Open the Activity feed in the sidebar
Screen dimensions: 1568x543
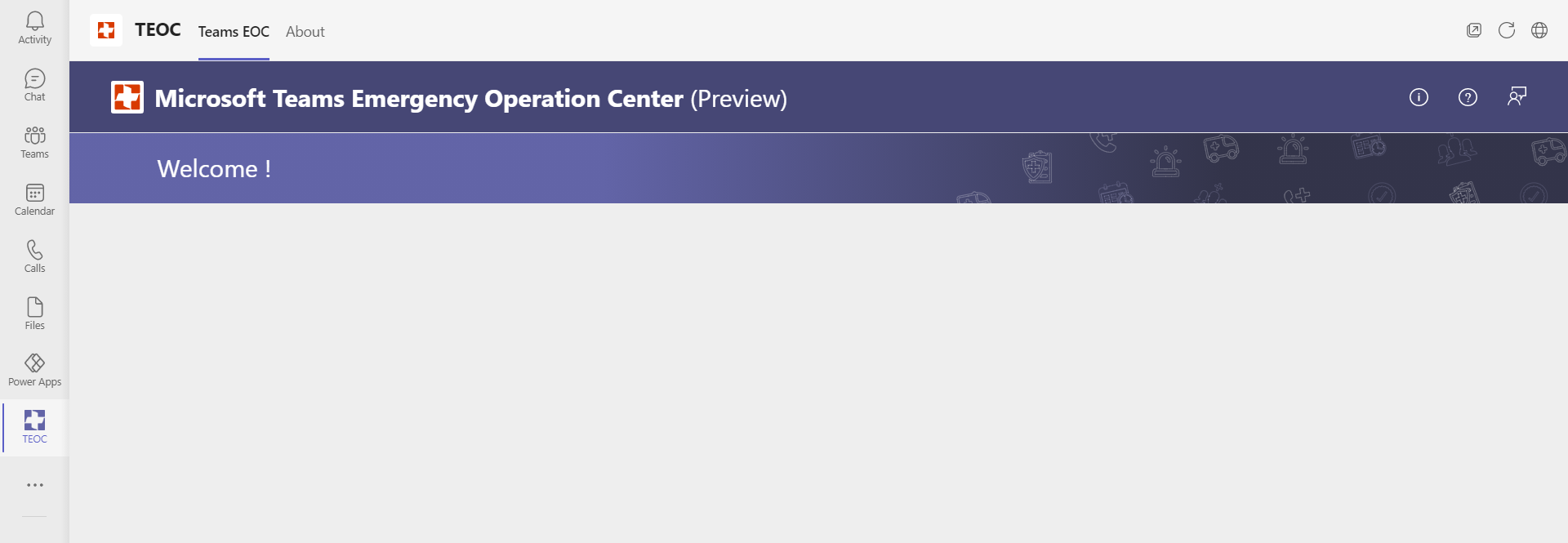pyautogui.click(x=34, y=27)
